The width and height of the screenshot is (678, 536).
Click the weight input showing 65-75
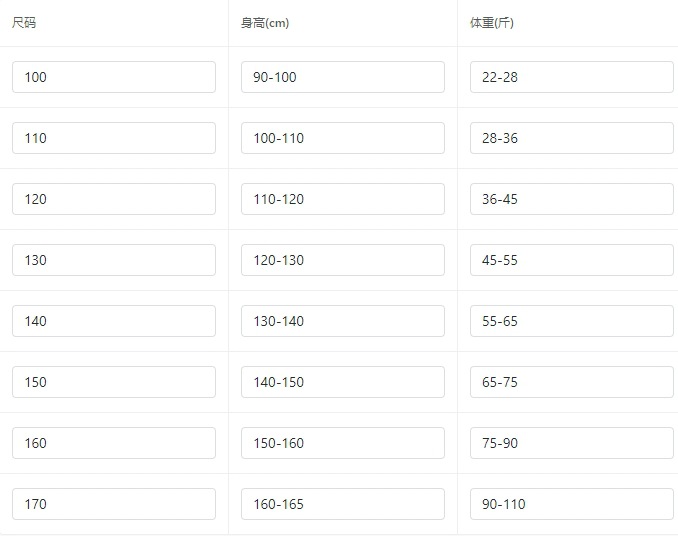(x=572, y=382)
